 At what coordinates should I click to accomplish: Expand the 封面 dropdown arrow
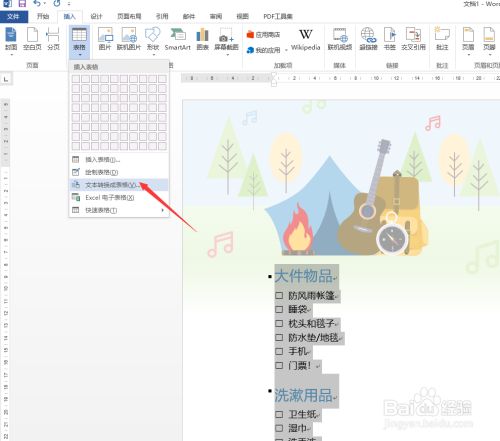click(11, 54)
